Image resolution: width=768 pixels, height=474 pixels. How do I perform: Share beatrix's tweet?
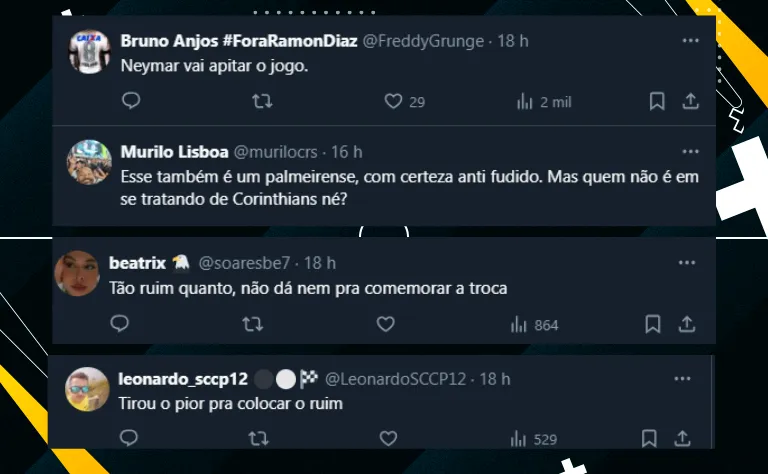click(x=687, y=324)
